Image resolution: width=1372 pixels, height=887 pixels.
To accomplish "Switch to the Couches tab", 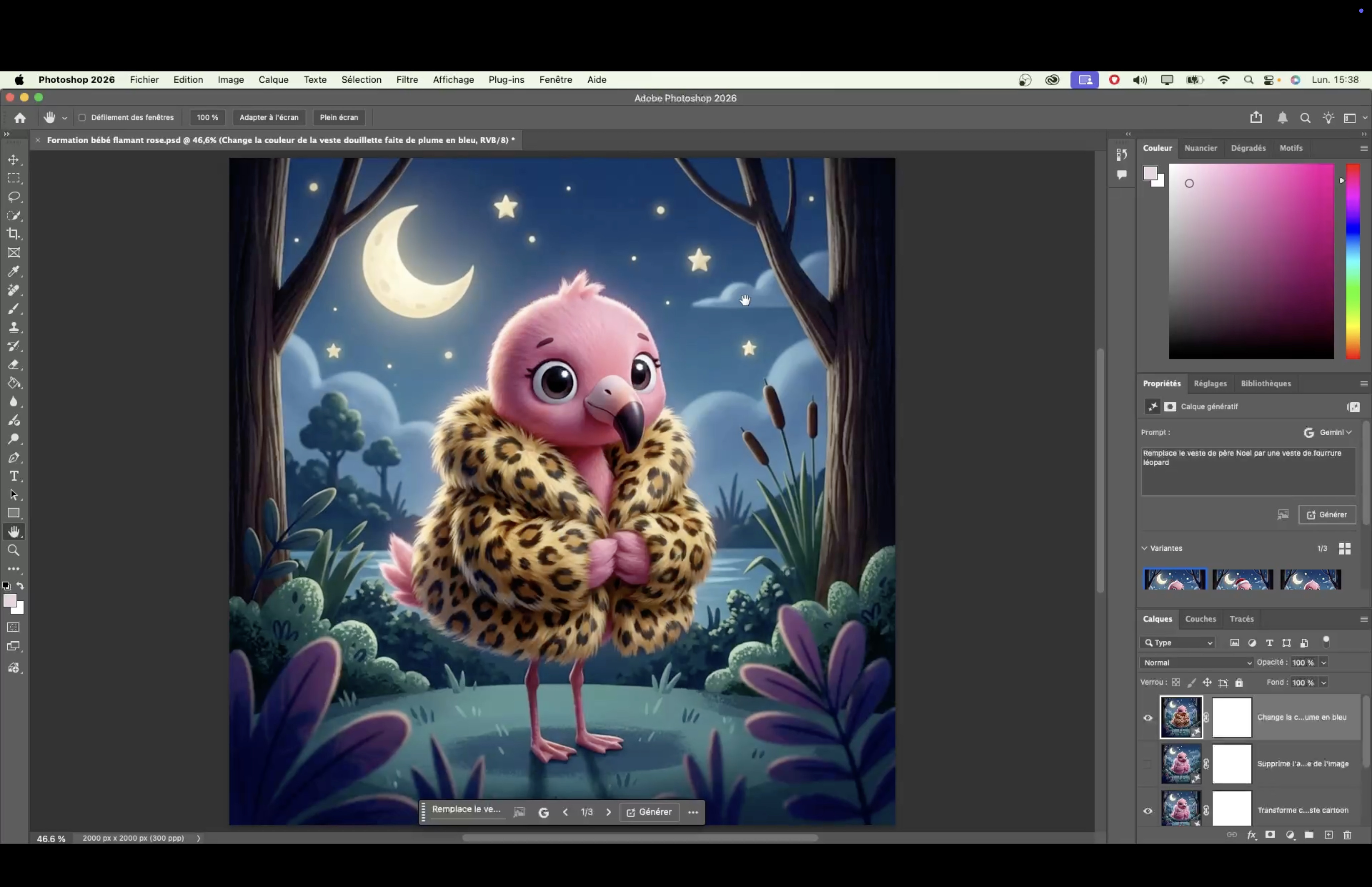I will (x=1200, y=619).
